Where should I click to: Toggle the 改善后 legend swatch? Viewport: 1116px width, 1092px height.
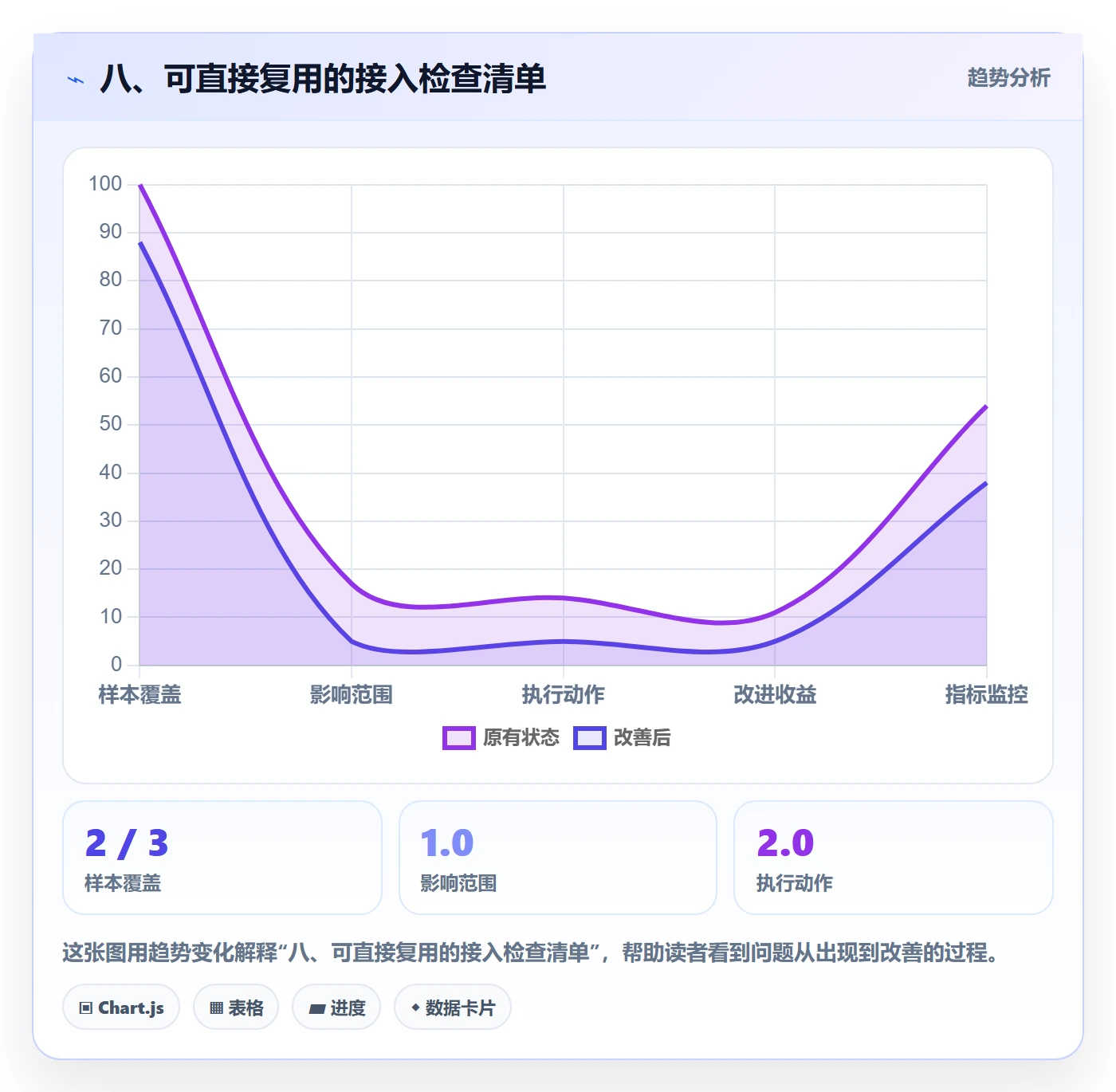click(590, 738)
